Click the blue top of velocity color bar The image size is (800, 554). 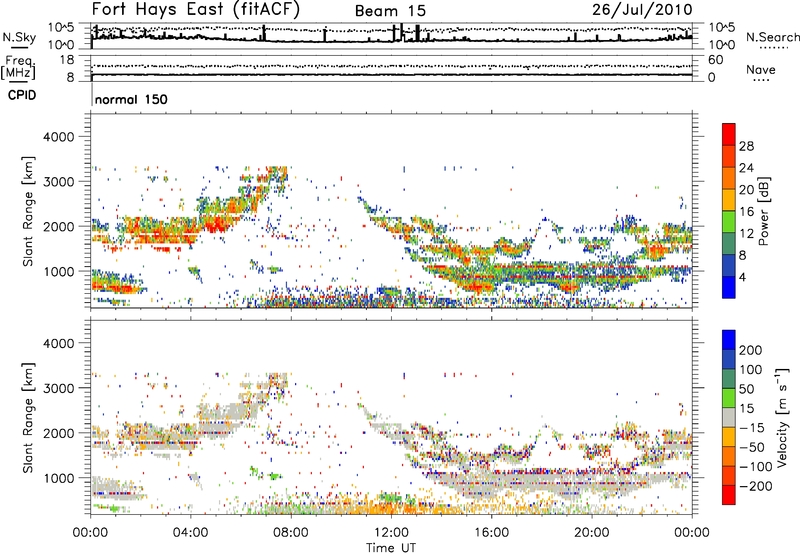pyautogui.click(x=729, y=340)
